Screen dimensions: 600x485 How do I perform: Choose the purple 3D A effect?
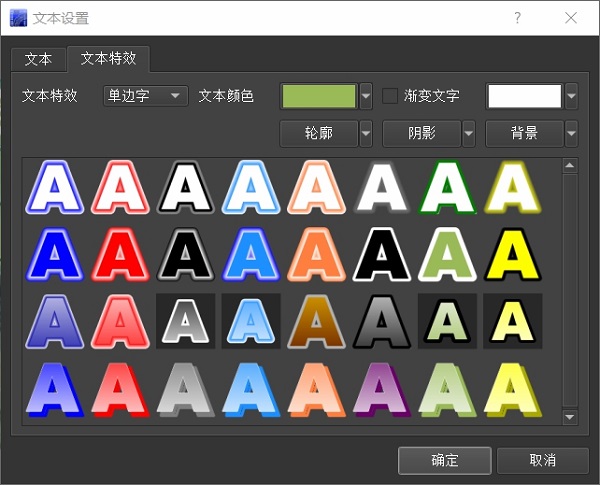381,388
